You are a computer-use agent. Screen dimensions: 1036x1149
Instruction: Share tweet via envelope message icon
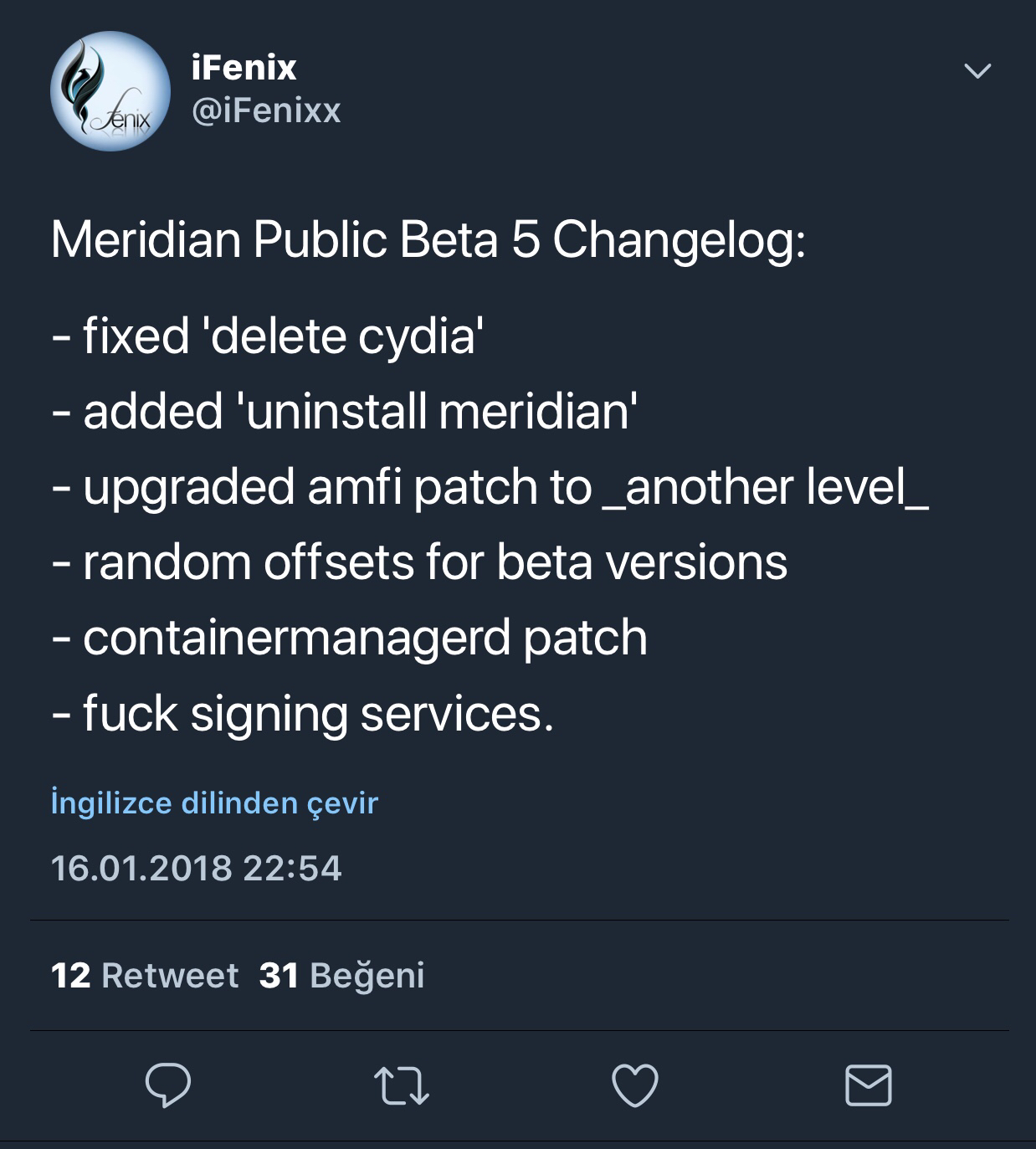coord(869,1085)
